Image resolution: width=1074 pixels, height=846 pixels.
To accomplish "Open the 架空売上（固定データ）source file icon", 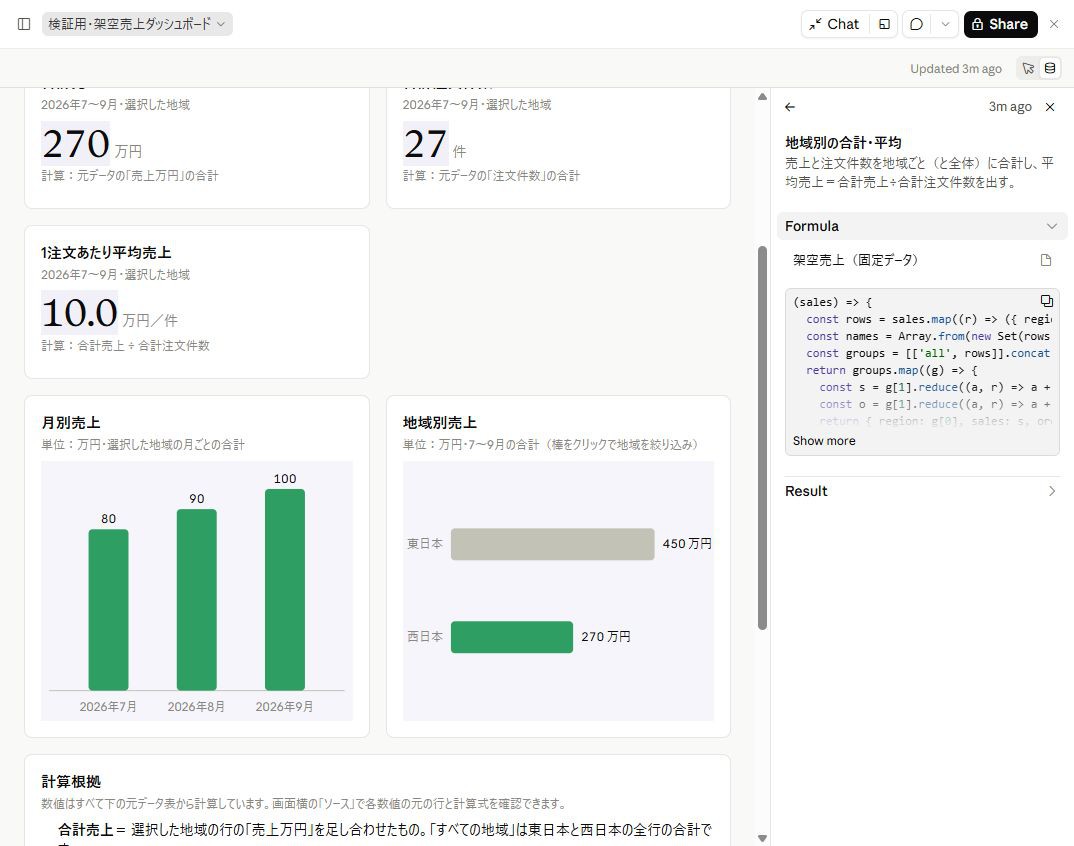I will (x=1046, y=260).
